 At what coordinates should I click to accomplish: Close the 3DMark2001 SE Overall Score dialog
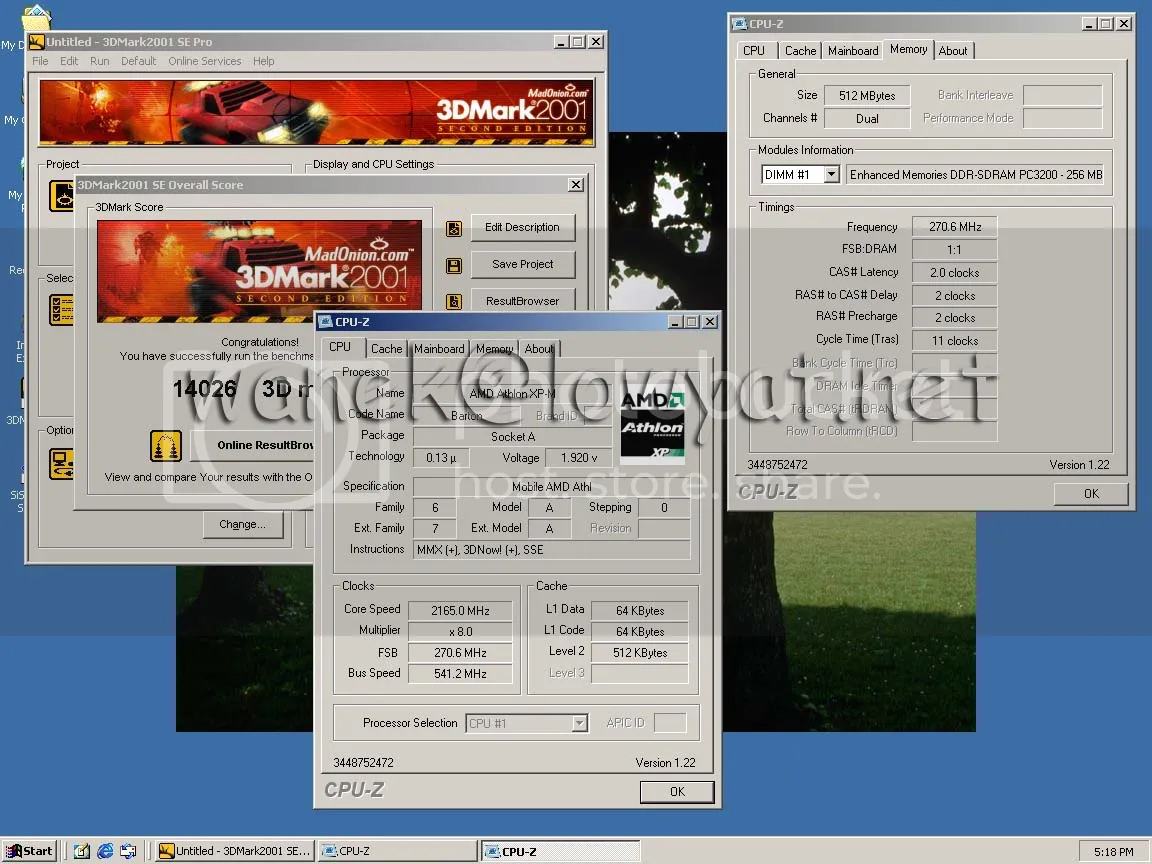(x=576, y=184)
